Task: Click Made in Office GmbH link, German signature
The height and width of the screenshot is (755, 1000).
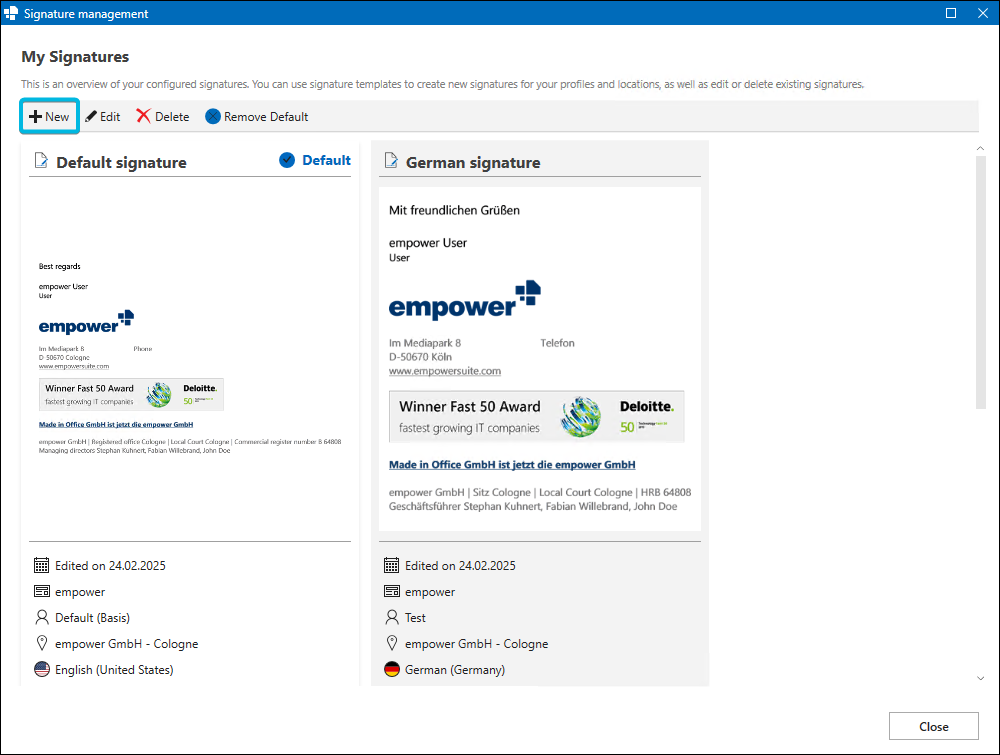Action: point(512,465)
